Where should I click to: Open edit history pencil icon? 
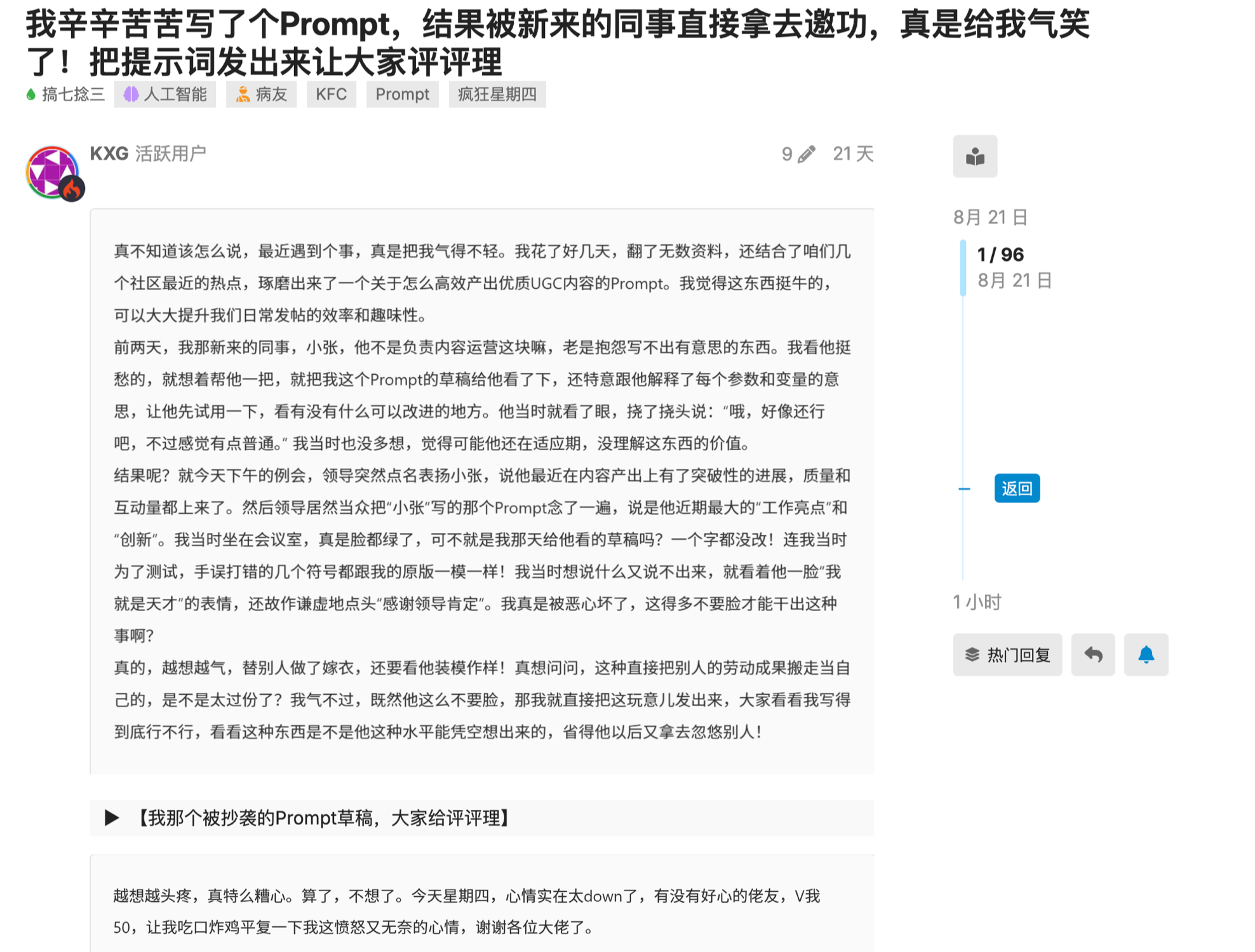coord(806,154)
